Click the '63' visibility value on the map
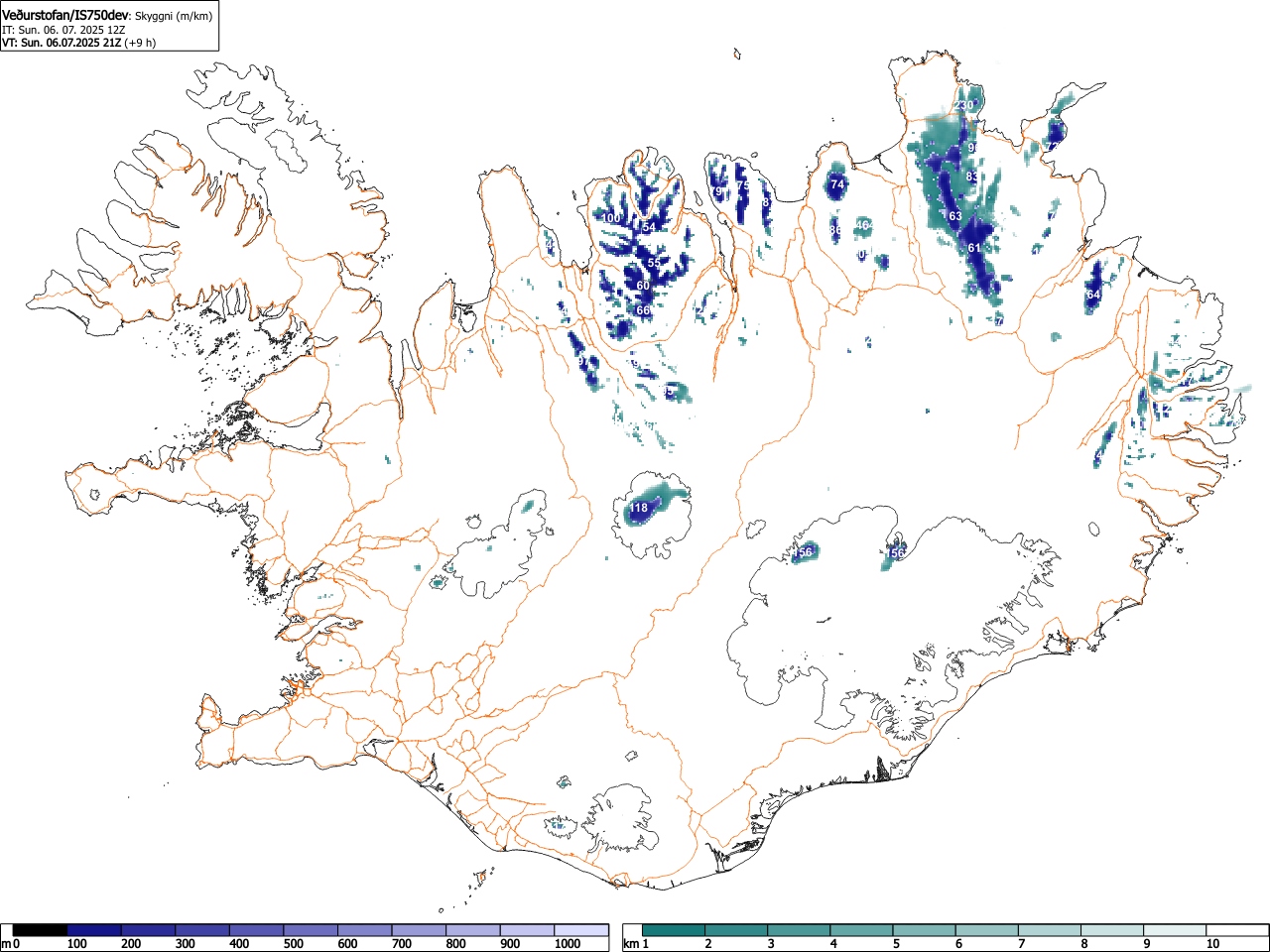 pyautogui.click(x=955, y=216)
